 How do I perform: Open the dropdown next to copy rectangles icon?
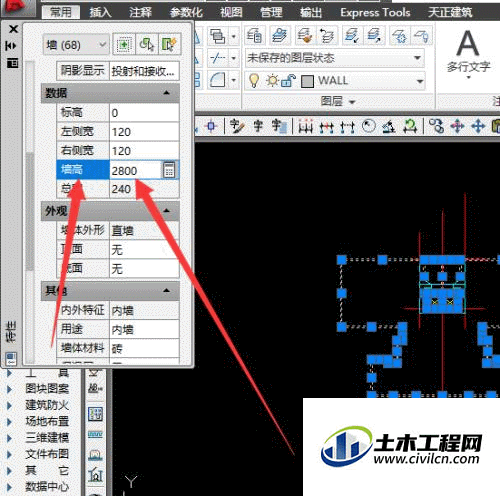(234, 36)
